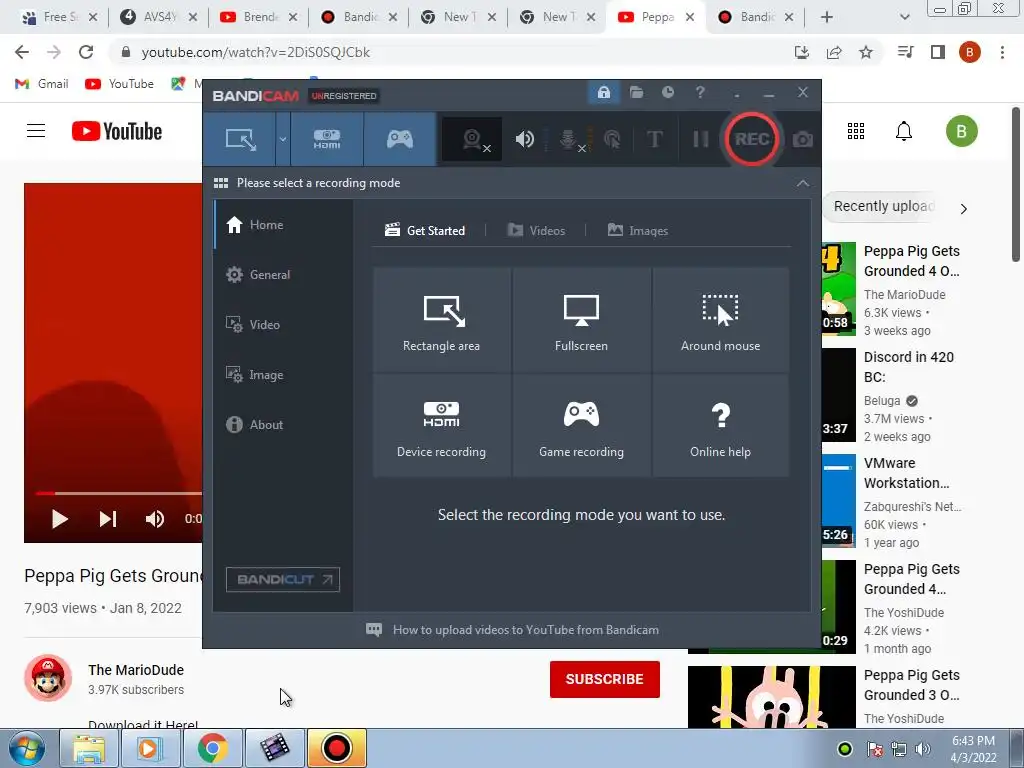The width and height of the screenshot is (1024, 768).
Task: Choose the Device recording tile
Action: tap(441, 425)
